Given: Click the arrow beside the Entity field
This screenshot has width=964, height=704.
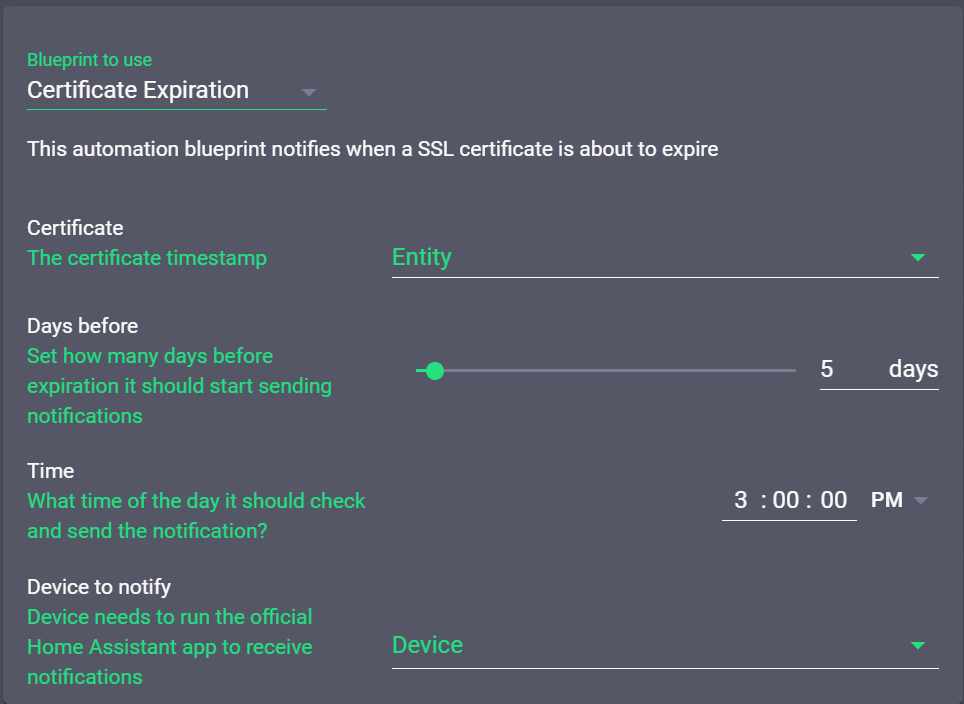Looking at the screenshot, I should click(x=918, y=258).
